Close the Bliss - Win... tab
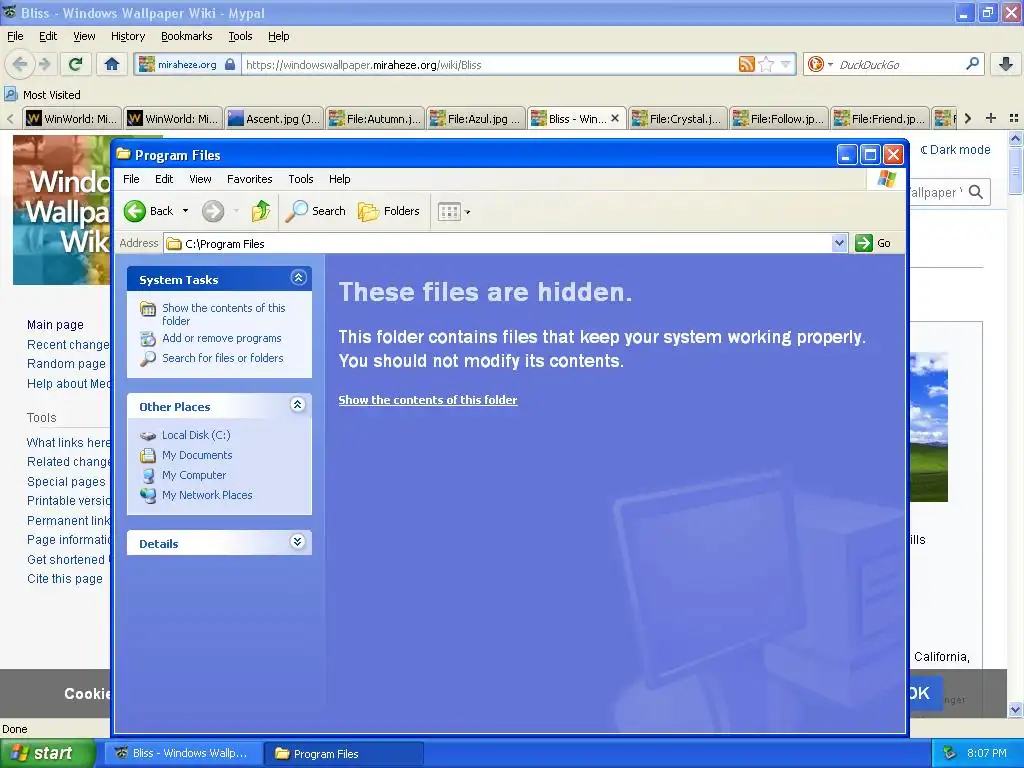Viewport: 1024px width, 768px height. click(x=615, y=118)
